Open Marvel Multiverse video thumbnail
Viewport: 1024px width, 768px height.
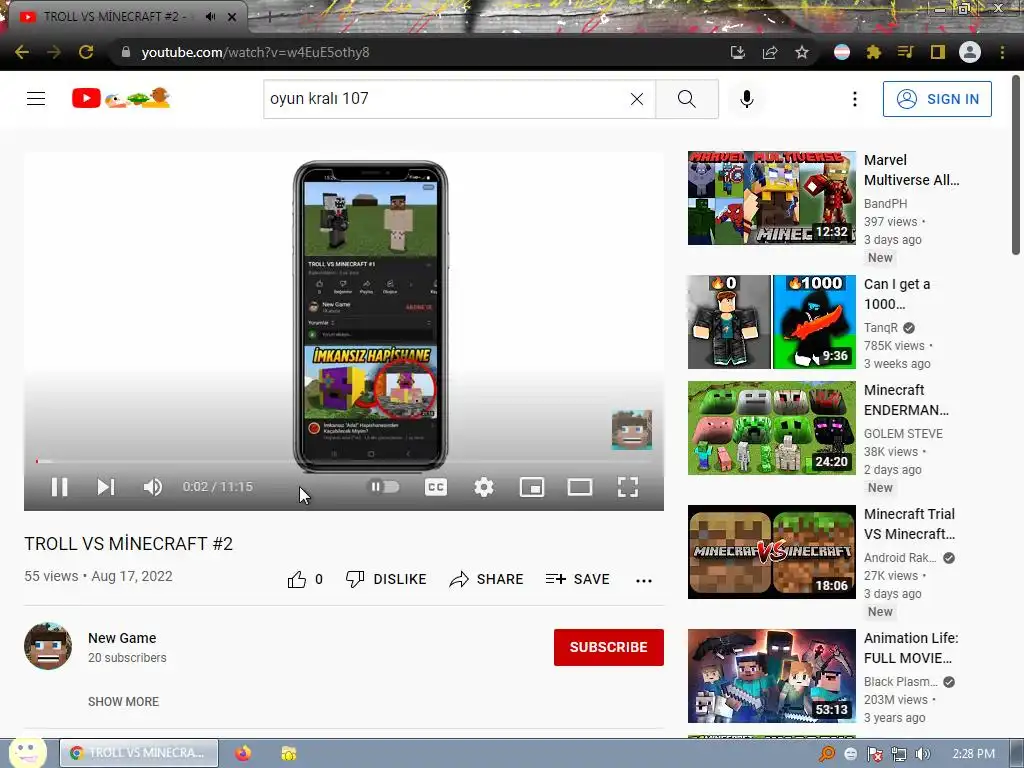(771, 198)
